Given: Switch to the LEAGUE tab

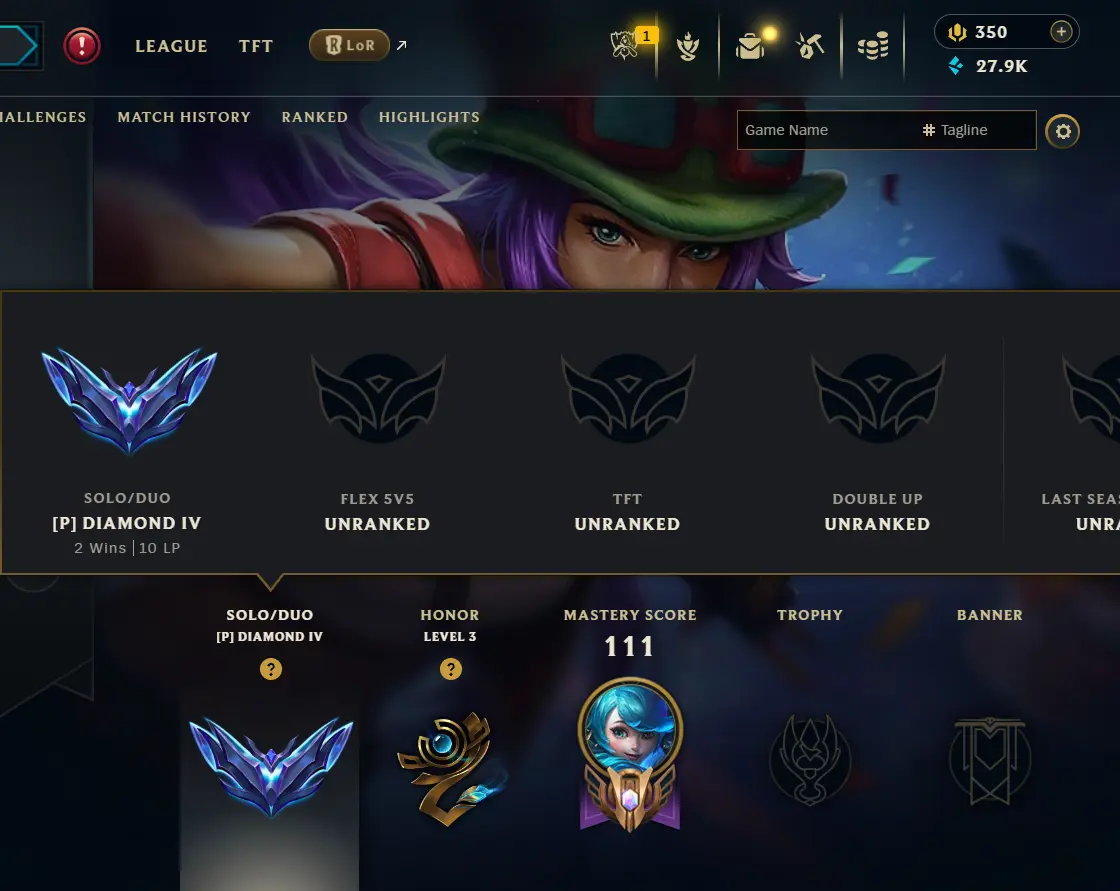Looking at the screenshot, I should [x=171, y=46].
